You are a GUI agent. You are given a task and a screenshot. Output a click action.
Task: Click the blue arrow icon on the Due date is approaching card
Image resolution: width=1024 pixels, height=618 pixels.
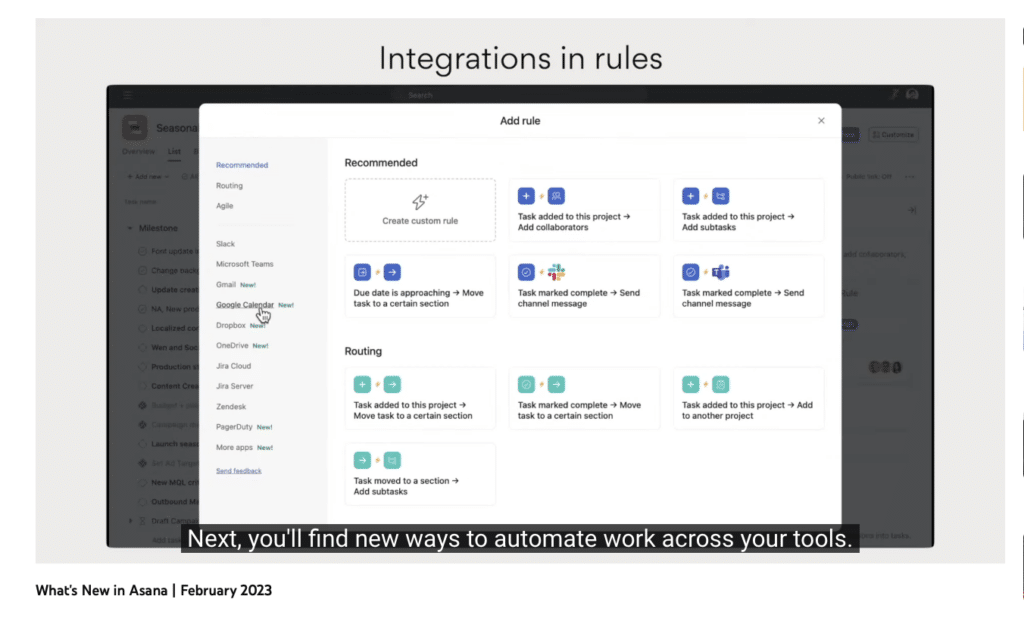tap(392, 272)
